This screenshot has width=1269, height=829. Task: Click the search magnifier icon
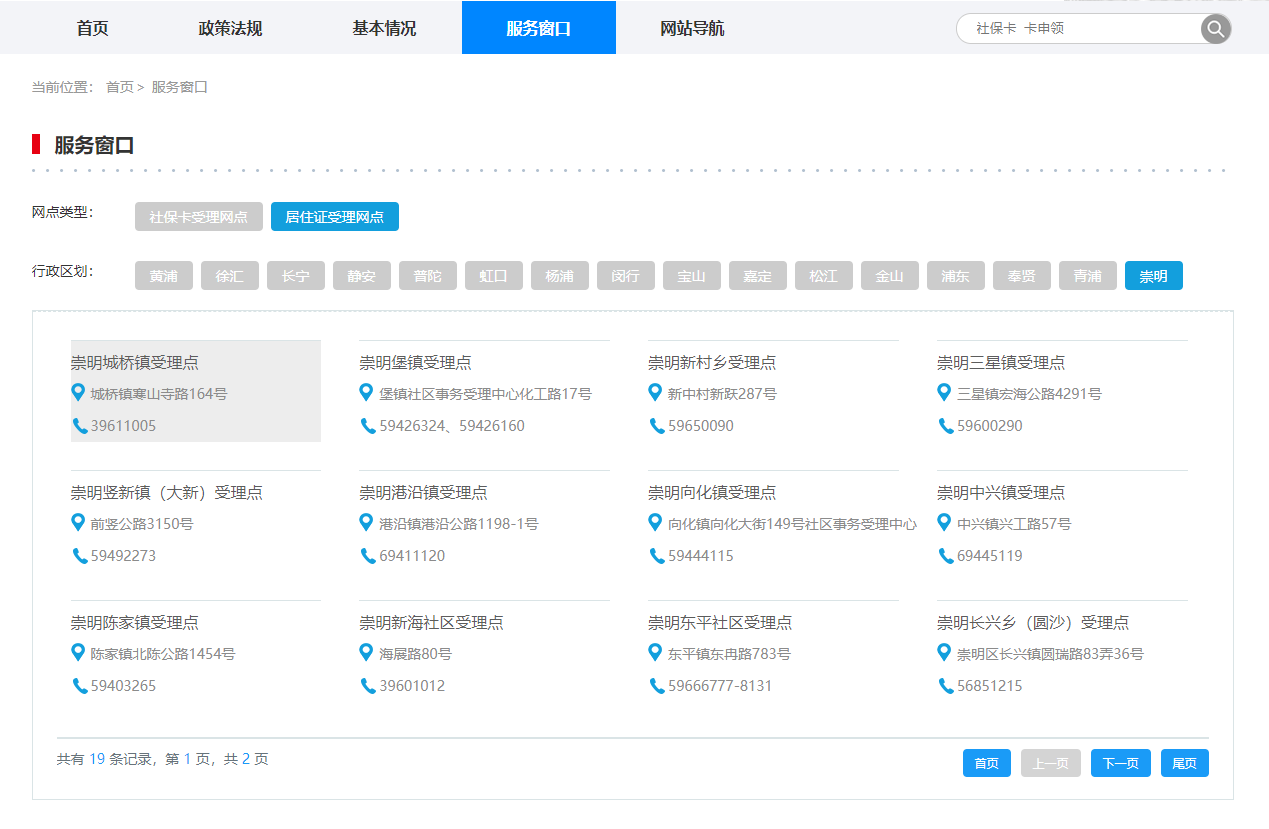click(1215, 29)
